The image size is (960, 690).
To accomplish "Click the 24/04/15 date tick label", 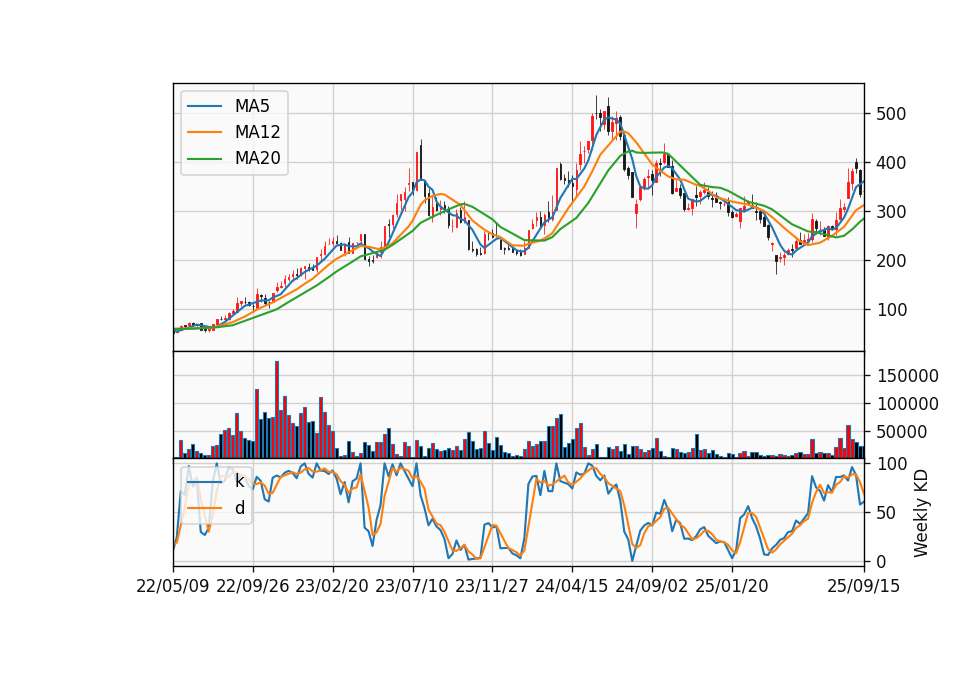I will click(572, 586).
